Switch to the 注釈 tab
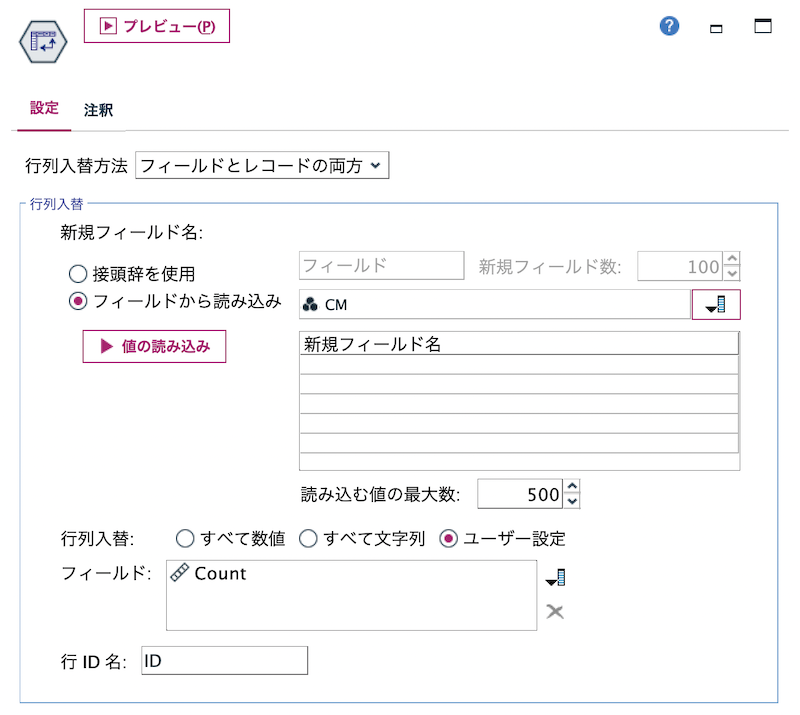800x715 pixels. 97,110
